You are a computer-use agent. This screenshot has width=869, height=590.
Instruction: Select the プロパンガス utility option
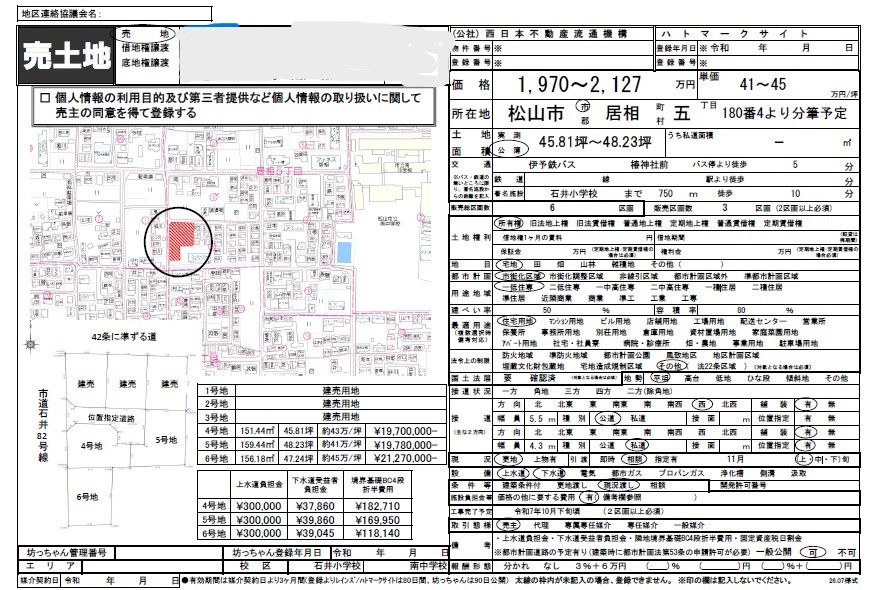click(x=681, y=473)
